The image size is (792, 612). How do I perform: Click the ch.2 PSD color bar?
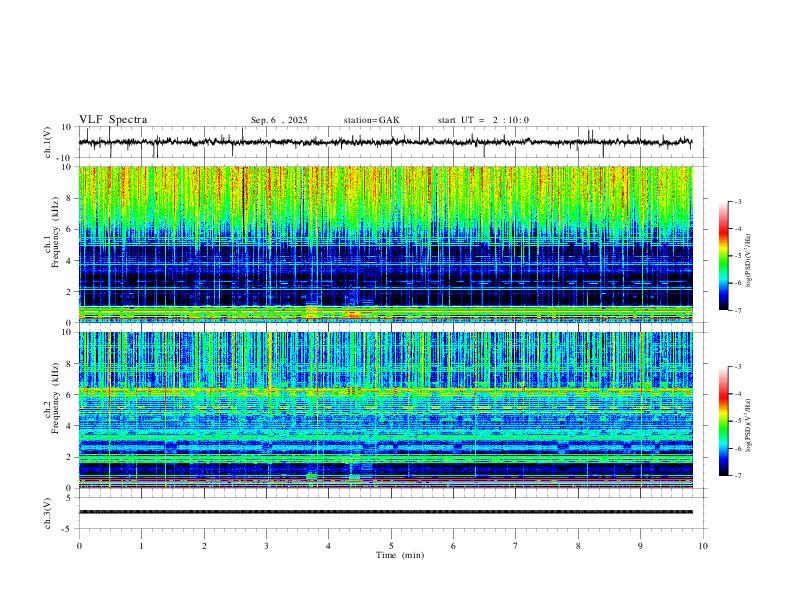click(x=723, y=421)
